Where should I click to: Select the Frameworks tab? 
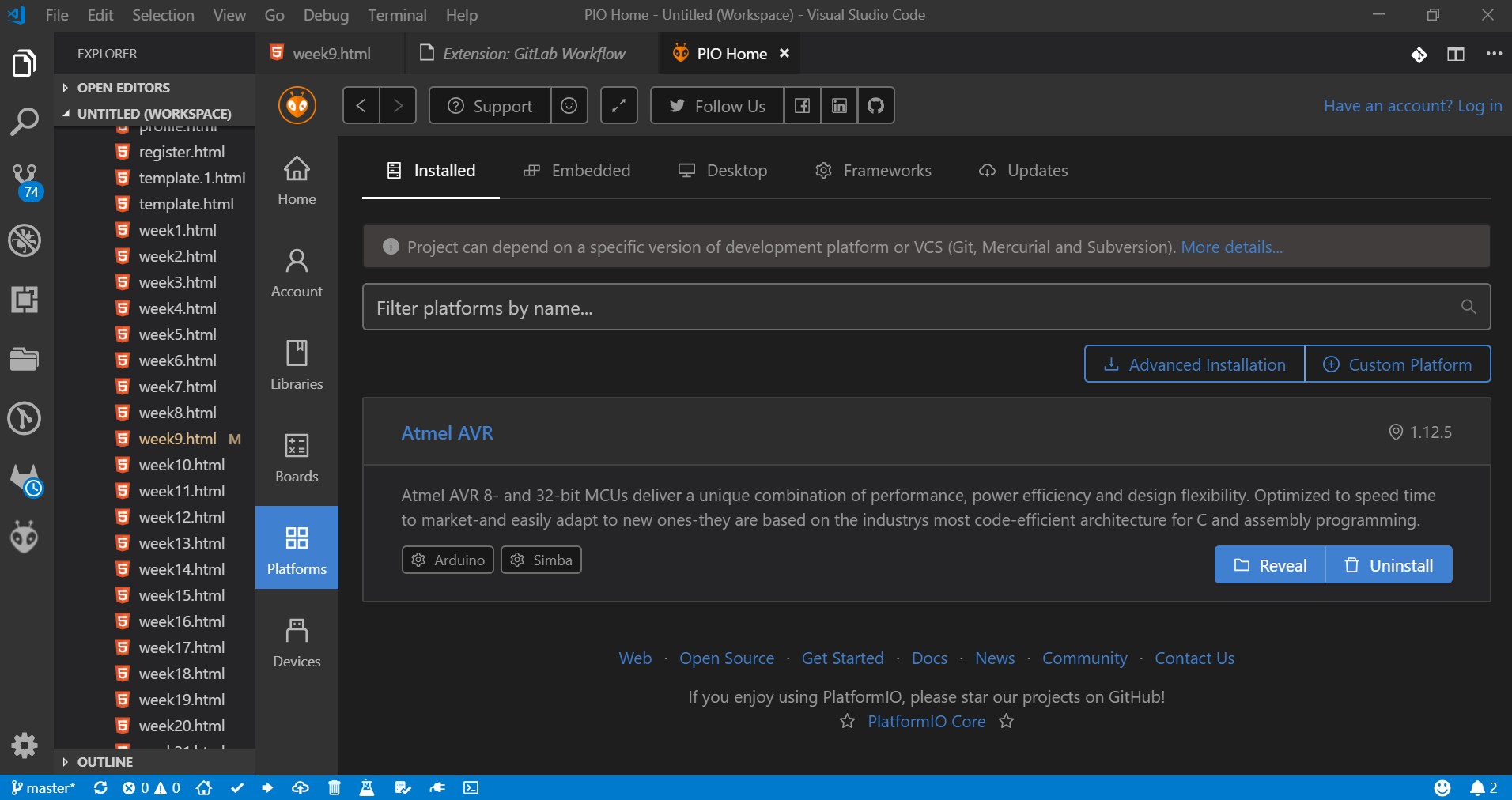click(x=873, y=171)
